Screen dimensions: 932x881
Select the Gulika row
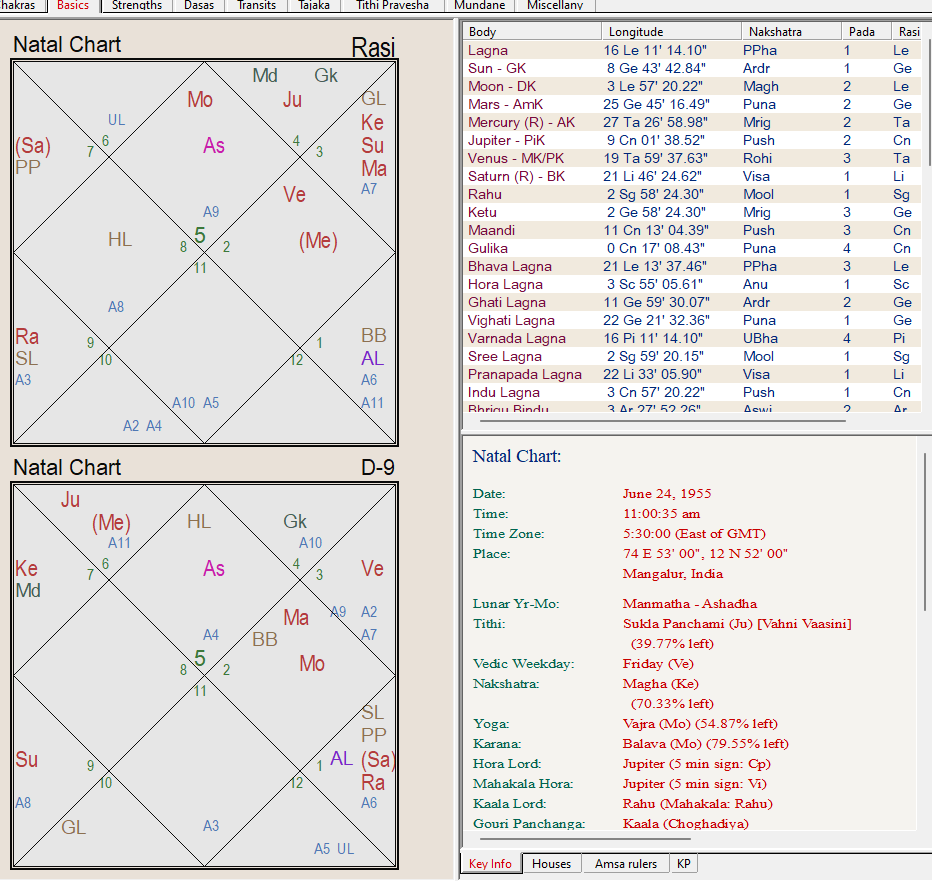[692, 248]
